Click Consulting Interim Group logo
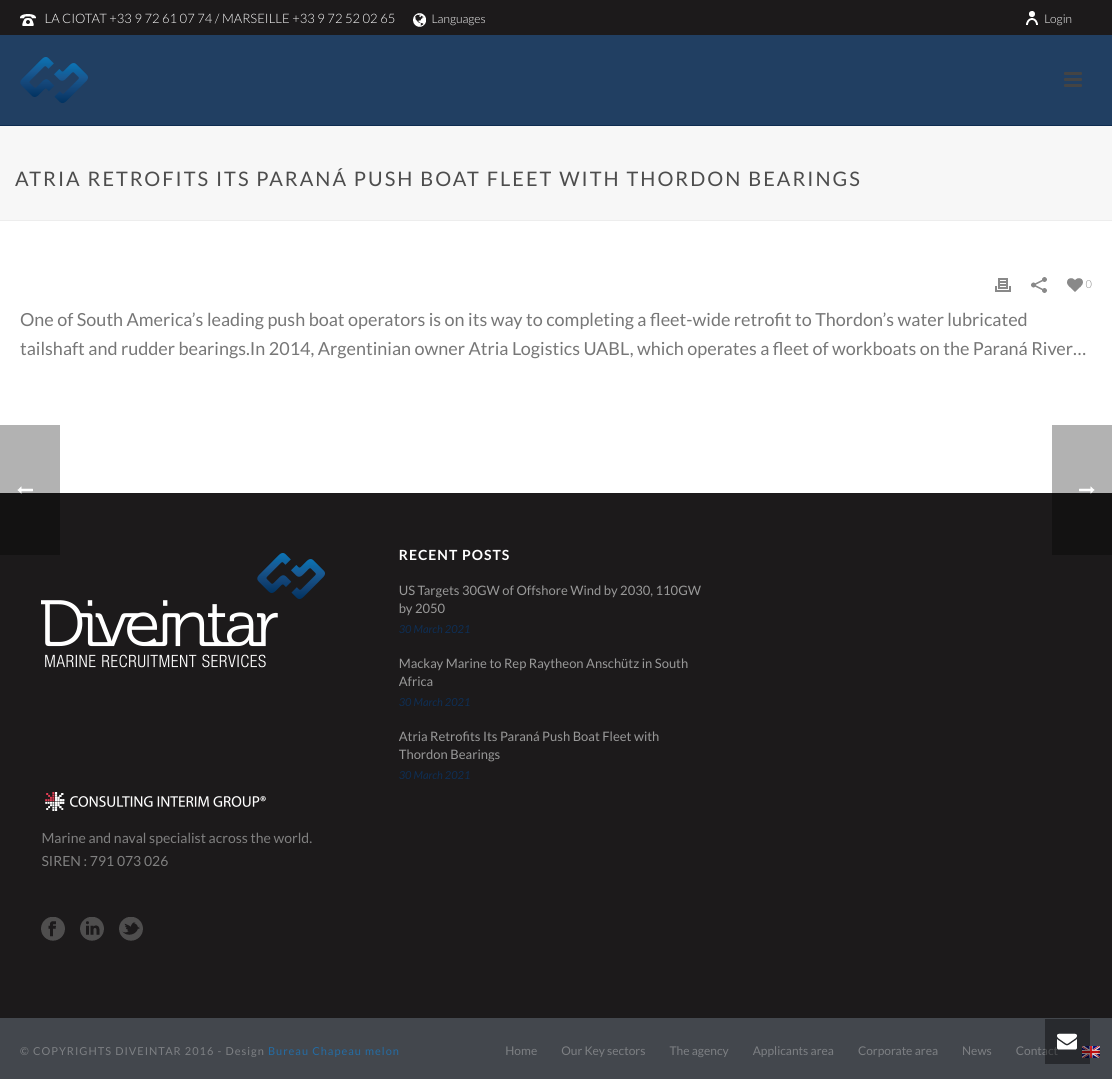Screen dimensions: 1112x1079 [x=155, y=802]
